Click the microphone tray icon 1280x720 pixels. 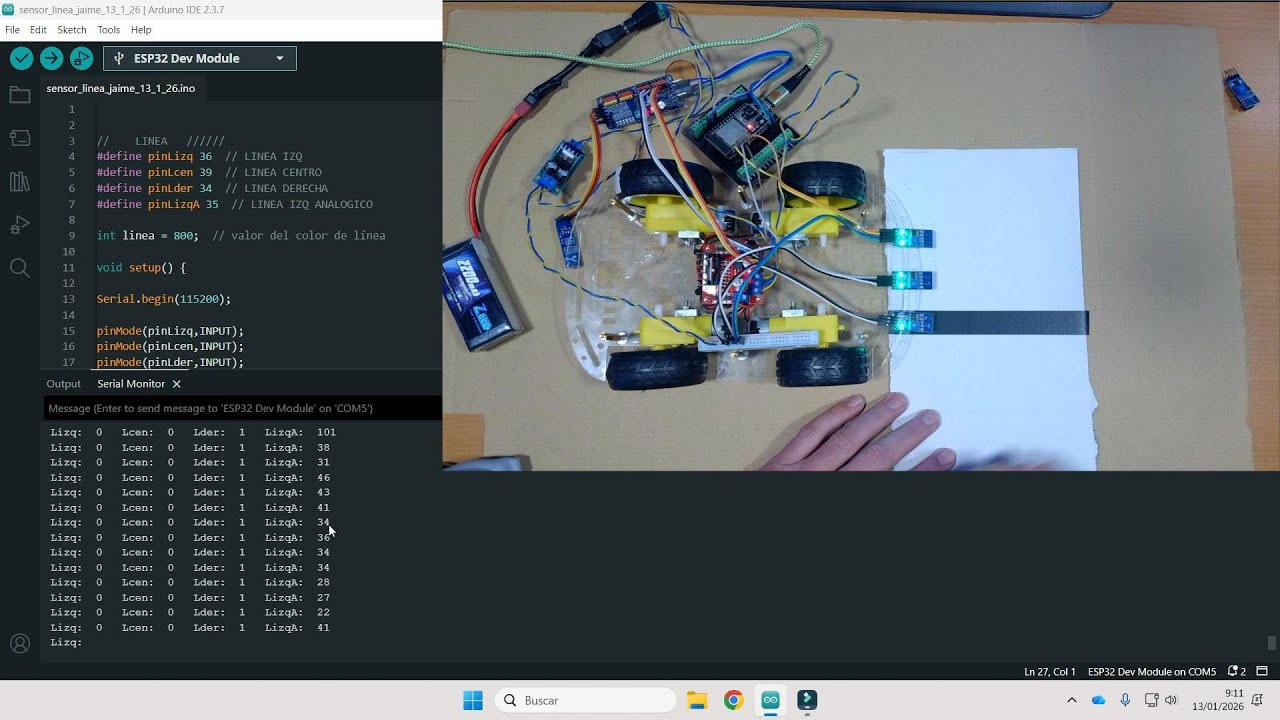pyautogui.click(x=1125, y=700)
